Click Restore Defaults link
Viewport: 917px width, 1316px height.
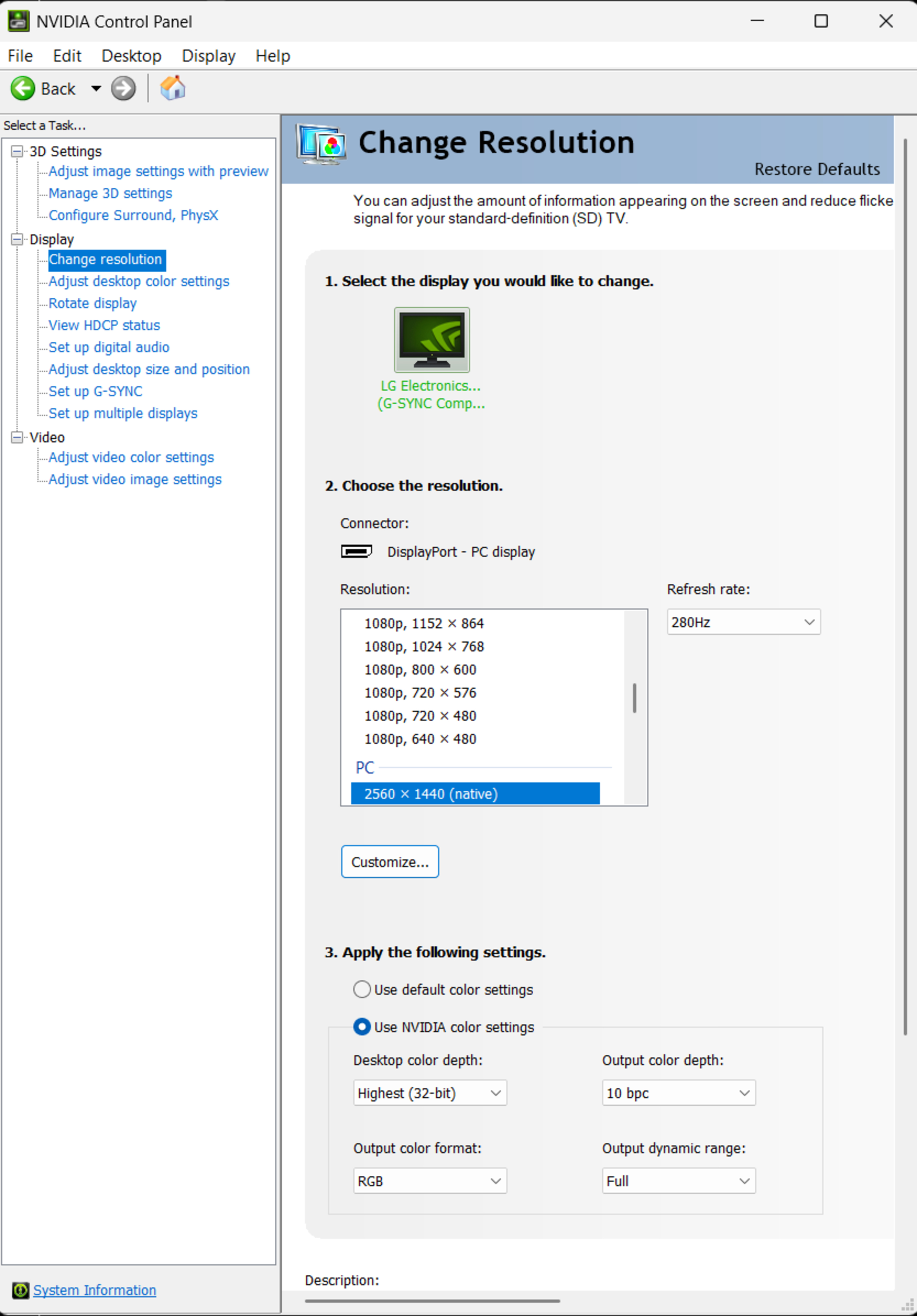(817, 169)
